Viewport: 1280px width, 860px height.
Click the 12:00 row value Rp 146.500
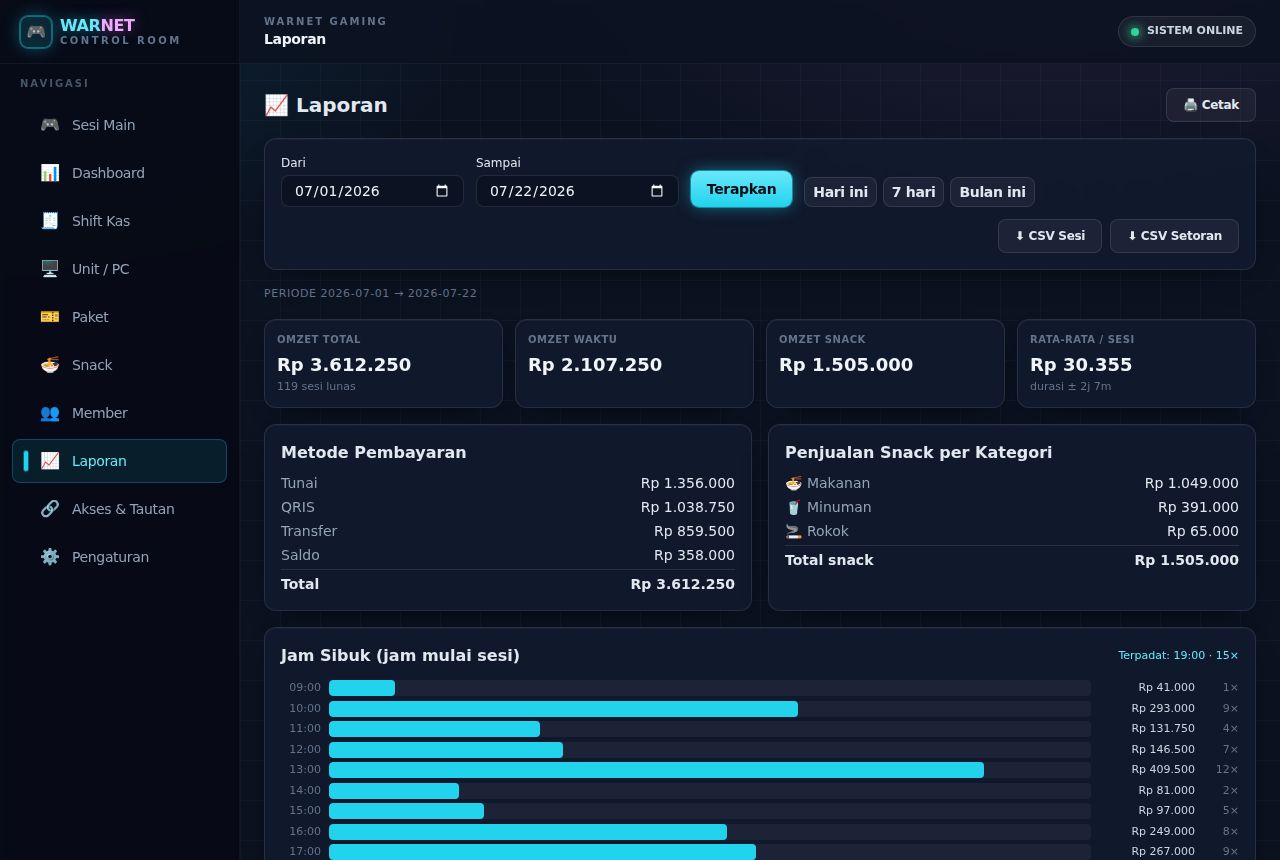coord(1163,749)
